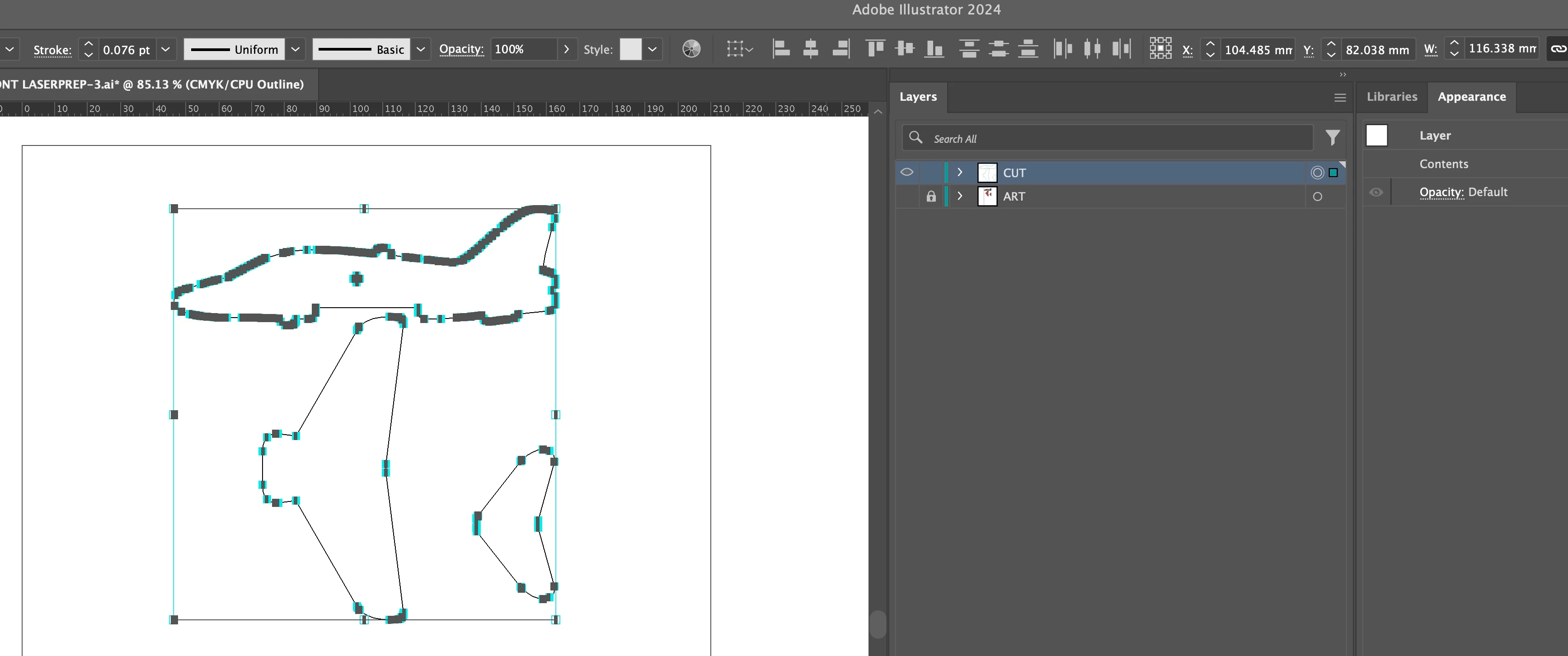Open the Uniform variable width profile dropdown
1568x656 pixels.
295,49
